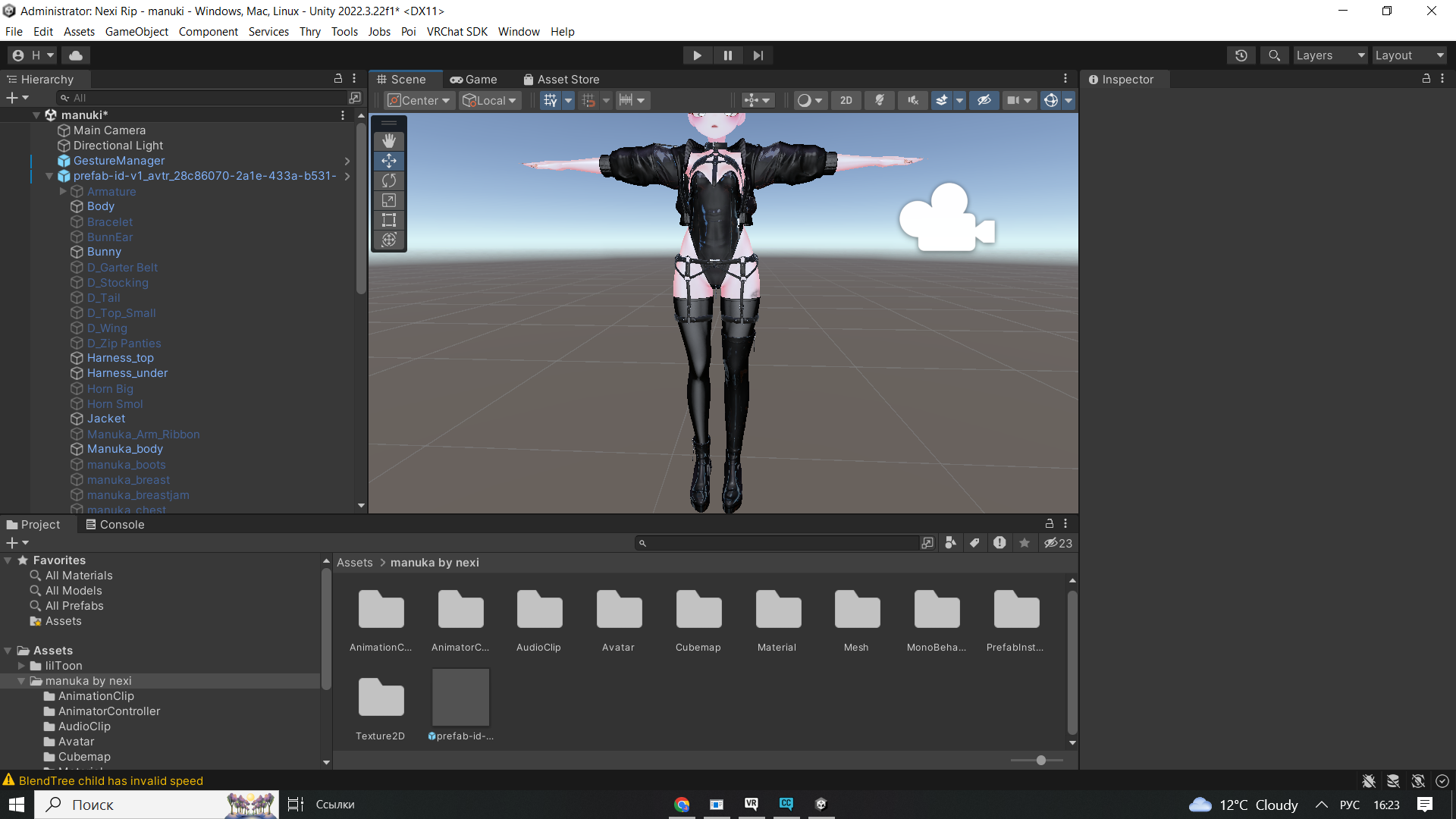Open Windows notification center
This screenshot has width=1456, height=819.
[x=1425, y=805]
